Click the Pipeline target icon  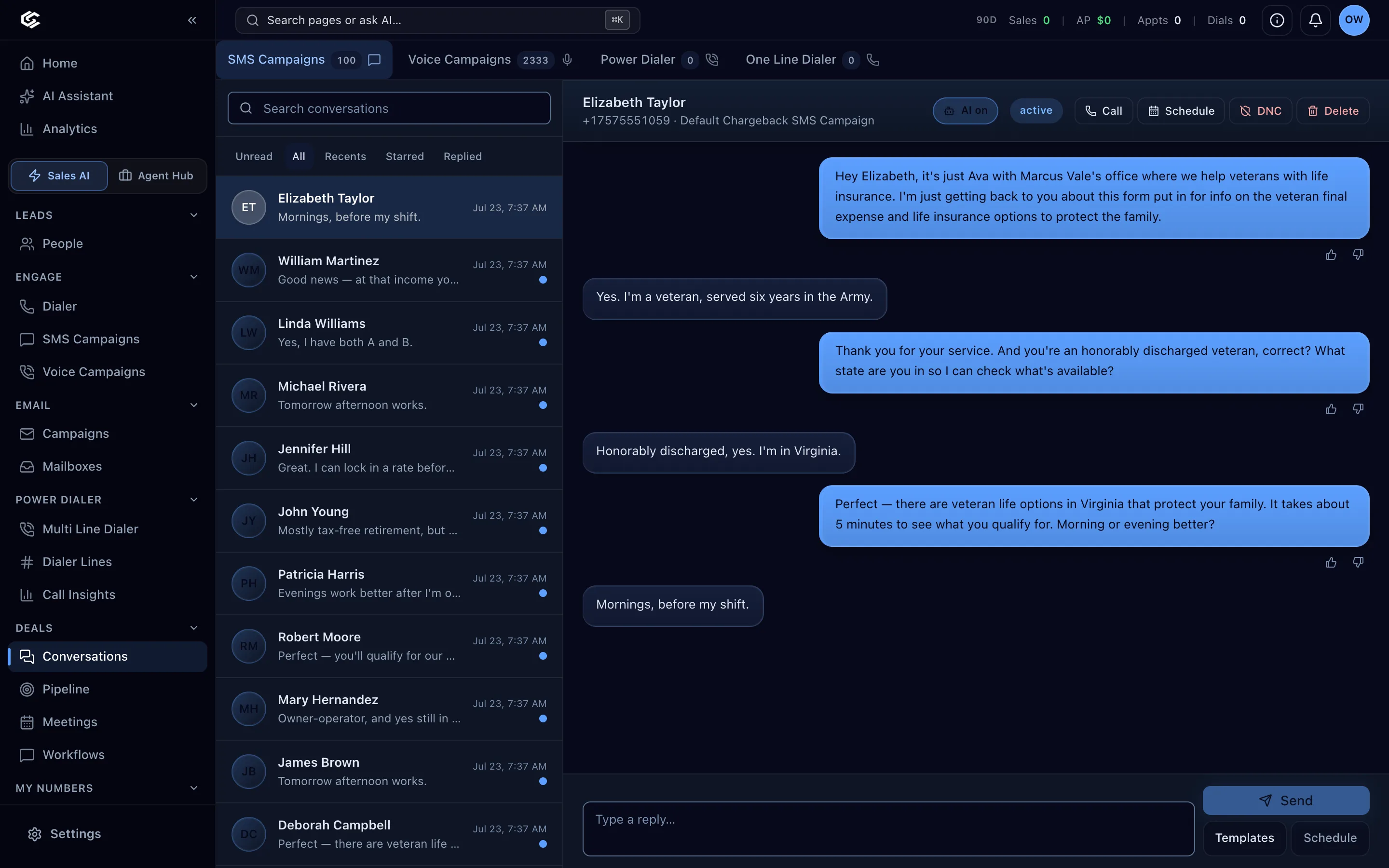pos(27,689)
